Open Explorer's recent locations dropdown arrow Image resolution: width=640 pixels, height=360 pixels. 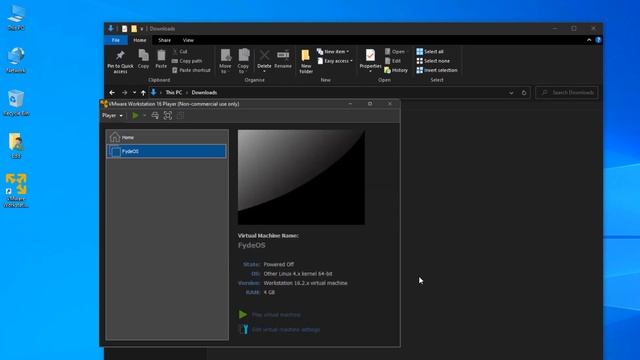click(x=134, y=93)
